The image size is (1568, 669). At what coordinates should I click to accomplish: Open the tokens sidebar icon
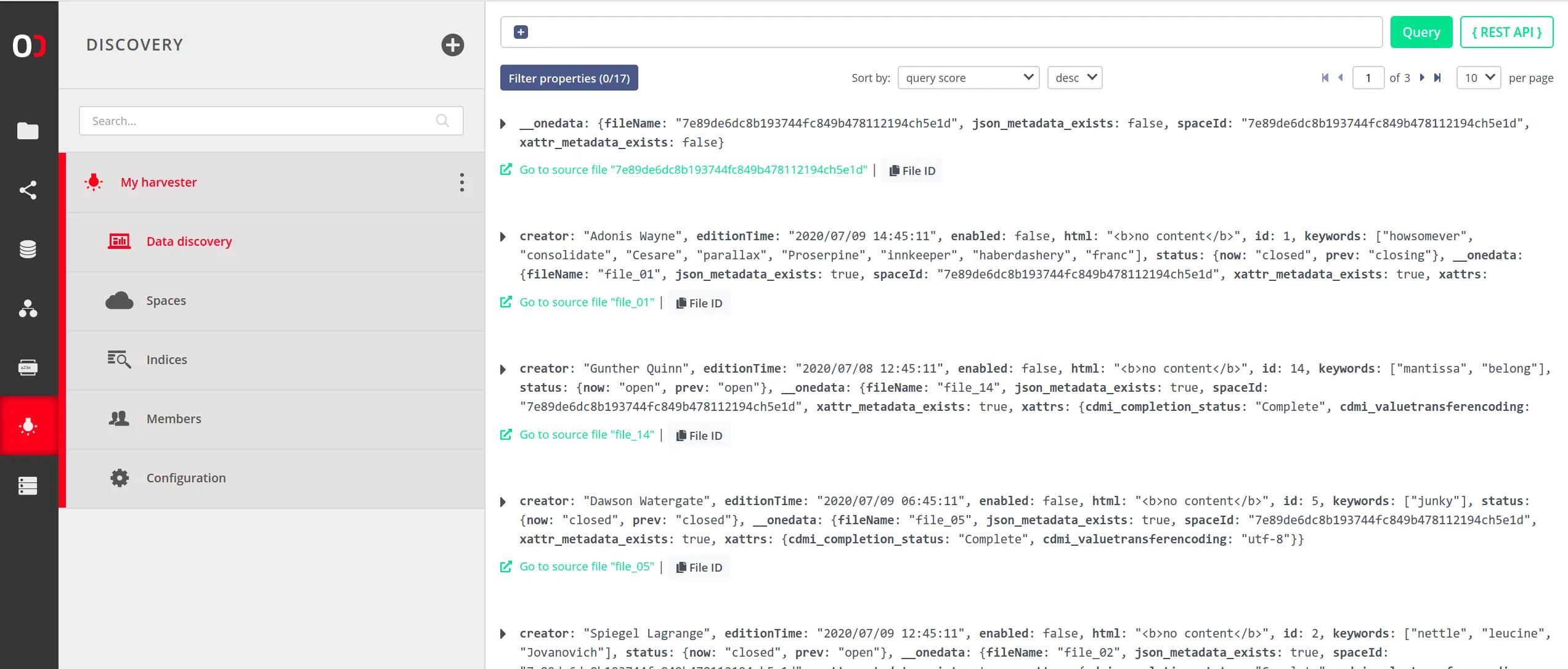(x=28, y=368)
